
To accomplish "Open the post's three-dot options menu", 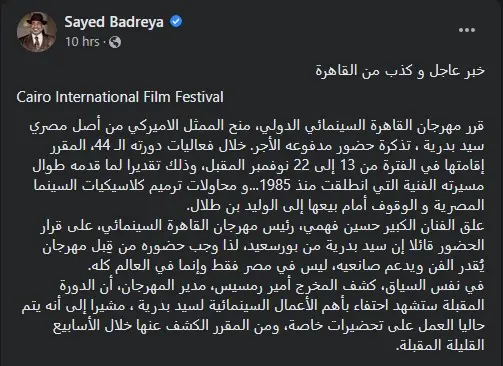I will click(467, 30).
